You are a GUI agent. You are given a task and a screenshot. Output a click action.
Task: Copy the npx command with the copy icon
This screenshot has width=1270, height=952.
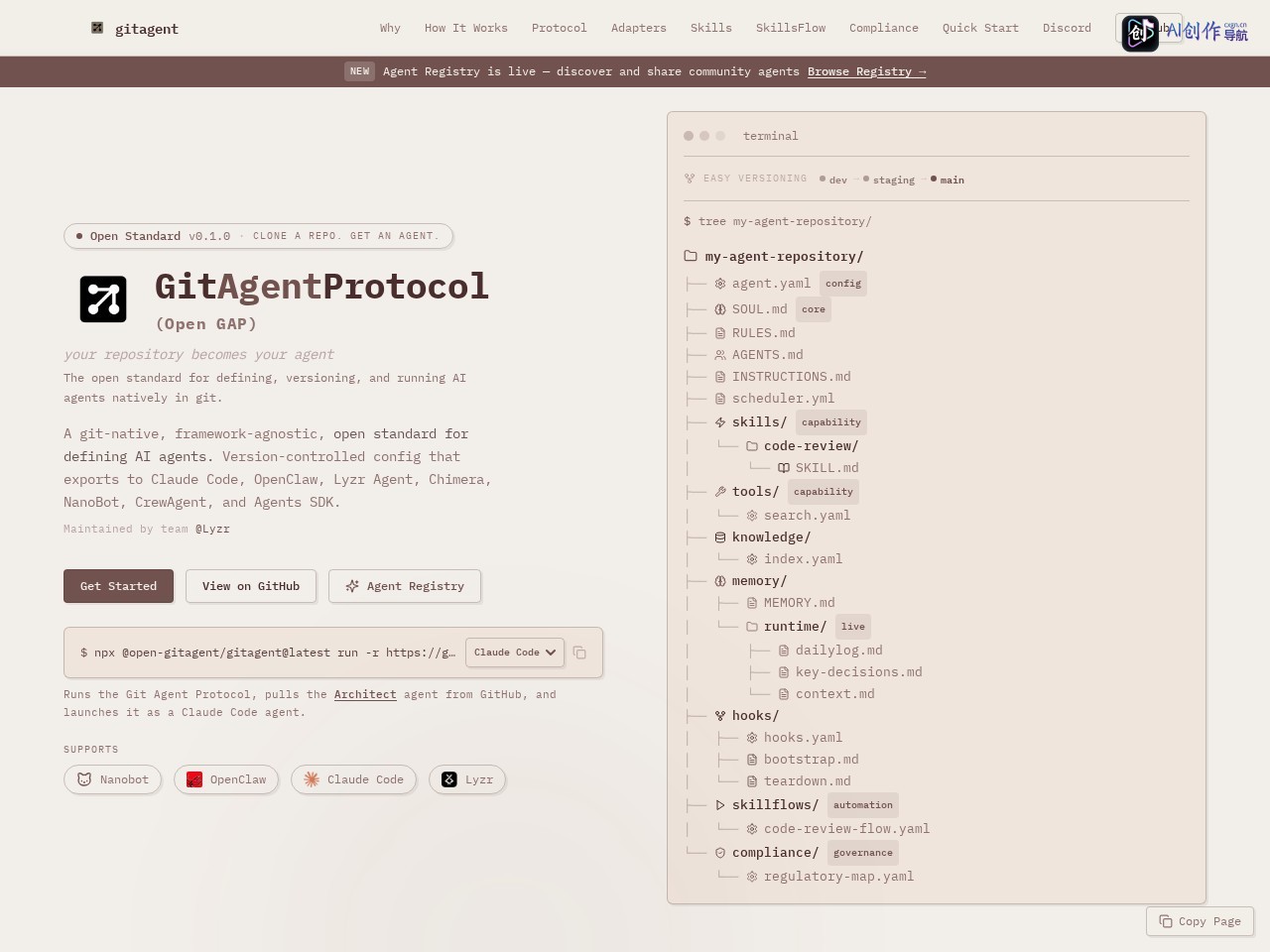tap(579, 653)
